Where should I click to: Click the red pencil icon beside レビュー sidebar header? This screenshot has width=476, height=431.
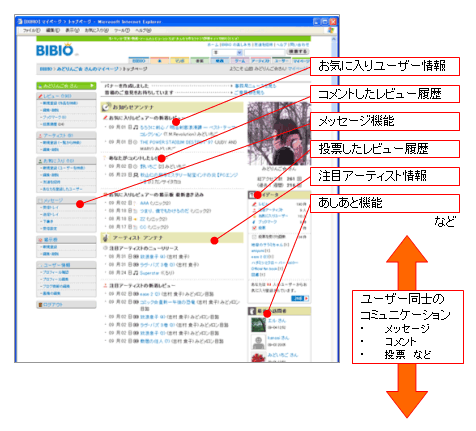click(40, 96)
